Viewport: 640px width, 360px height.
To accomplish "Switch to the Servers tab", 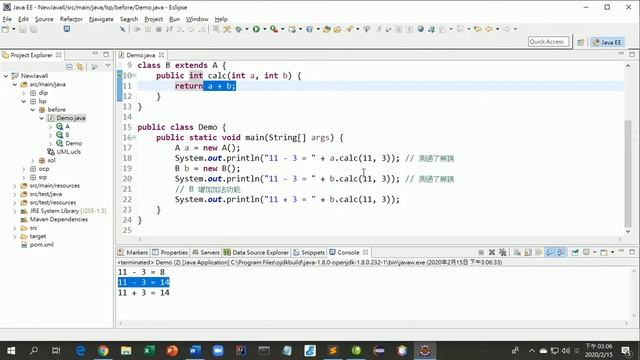I will (206, 252).
